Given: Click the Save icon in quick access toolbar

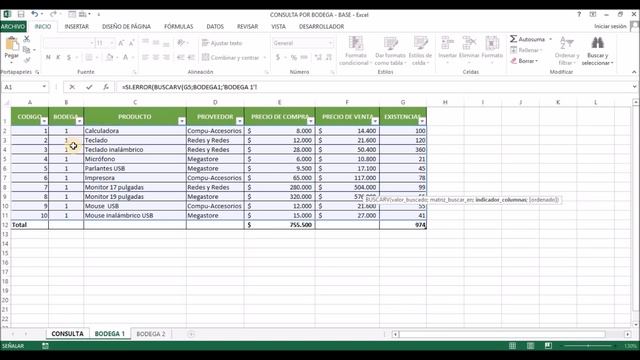Looking at the screenshot, I should 20,14.
